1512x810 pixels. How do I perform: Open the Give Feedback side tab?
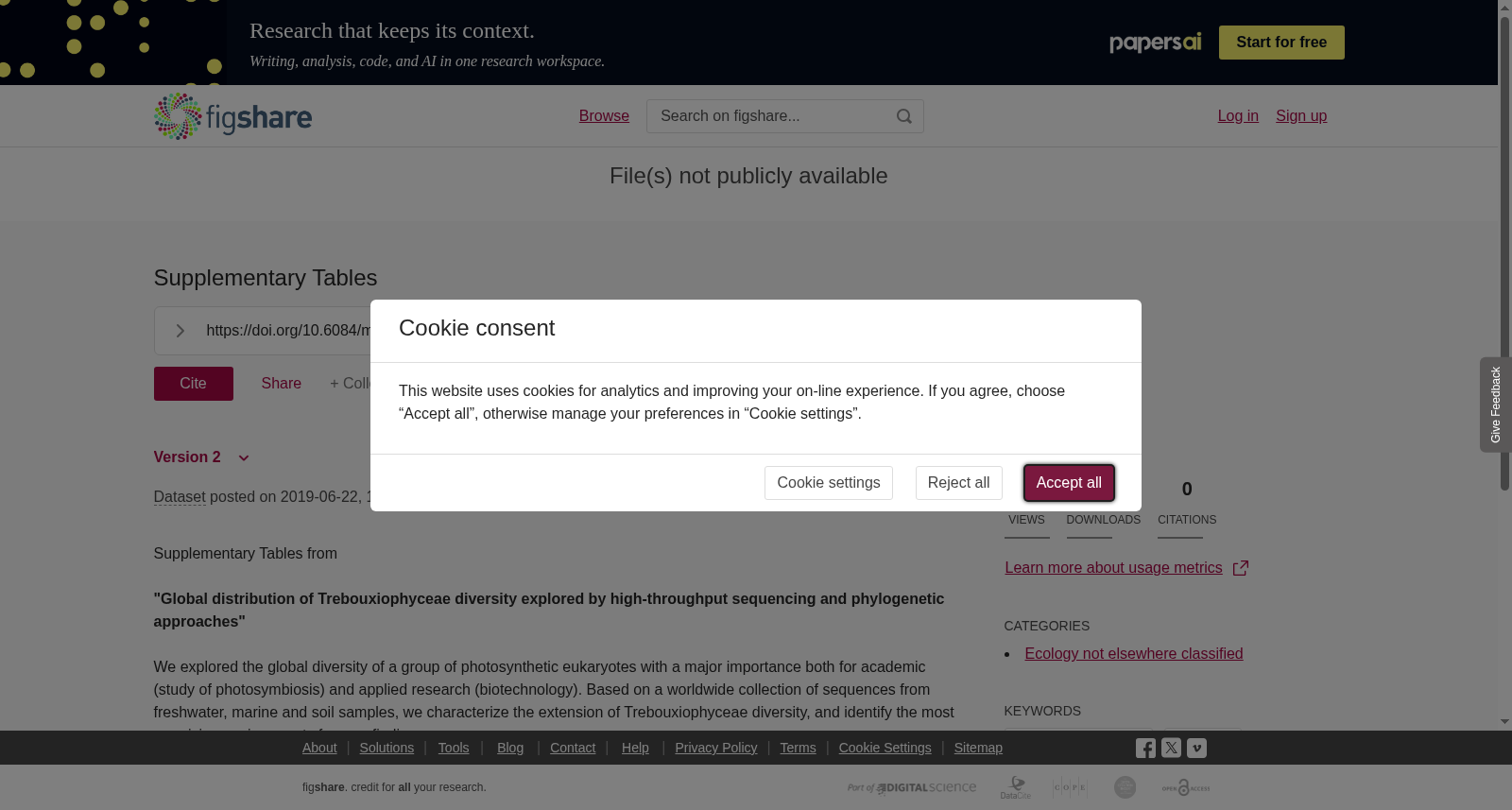[1496, 405]
